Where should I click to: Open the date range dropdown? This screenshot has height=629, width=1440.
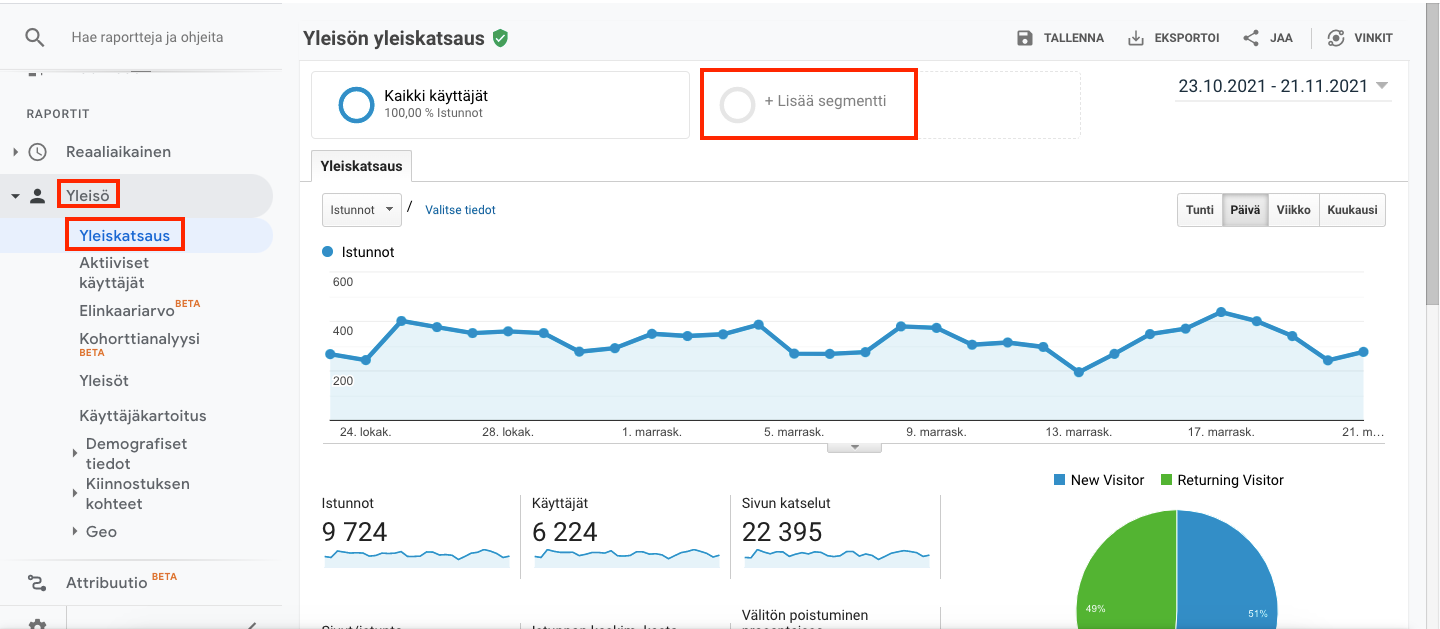[x=1284, y=86]
